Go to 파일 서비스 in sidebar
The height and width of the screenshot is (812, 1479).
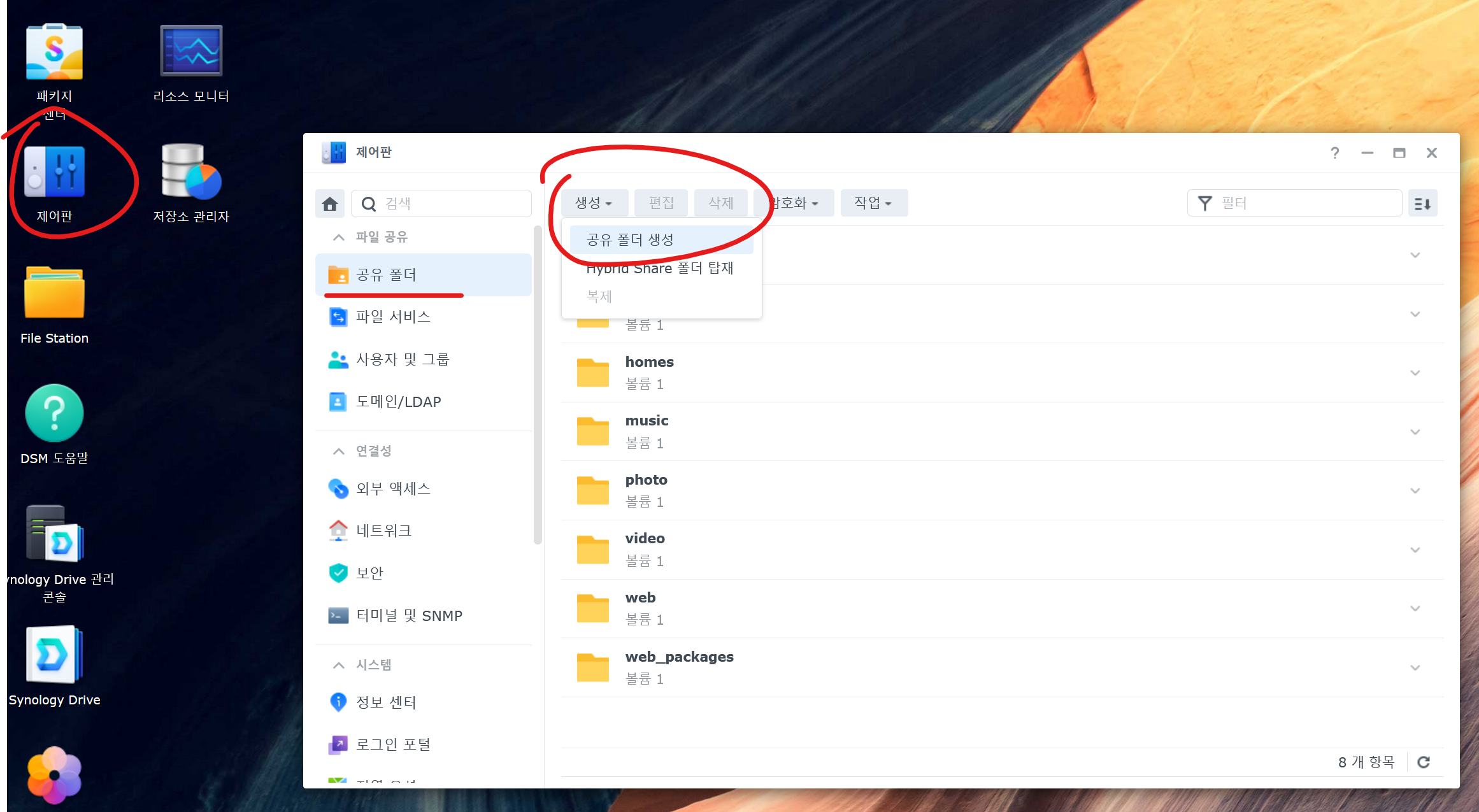point(393,317)
